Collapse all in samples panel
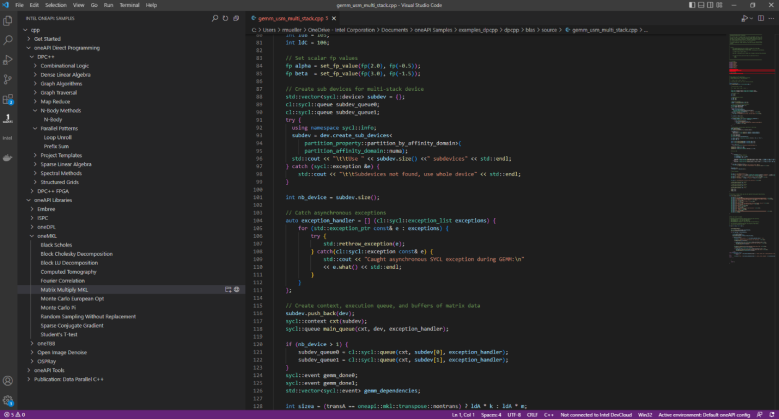This screenshot has height=419, width=779. tap(236, 18)
